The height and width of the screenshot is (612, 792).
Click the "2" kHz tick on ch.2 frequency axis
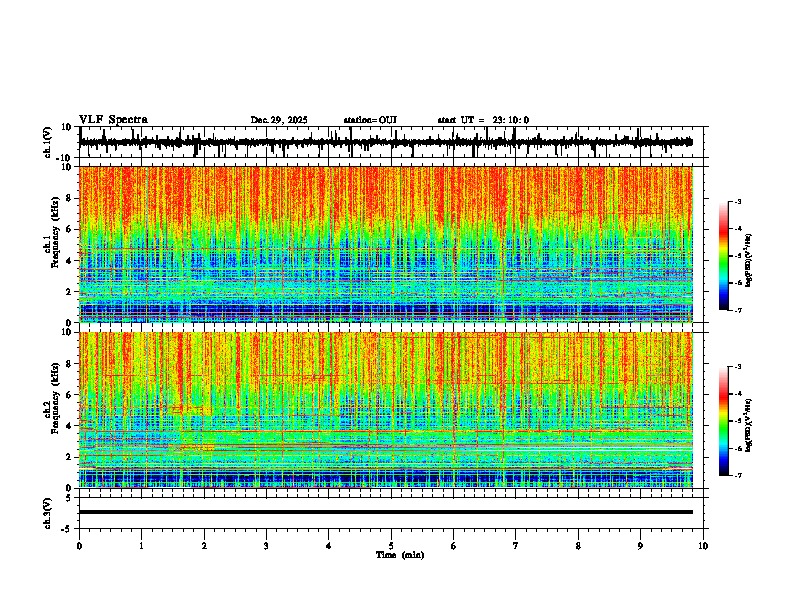coord(70,457)
